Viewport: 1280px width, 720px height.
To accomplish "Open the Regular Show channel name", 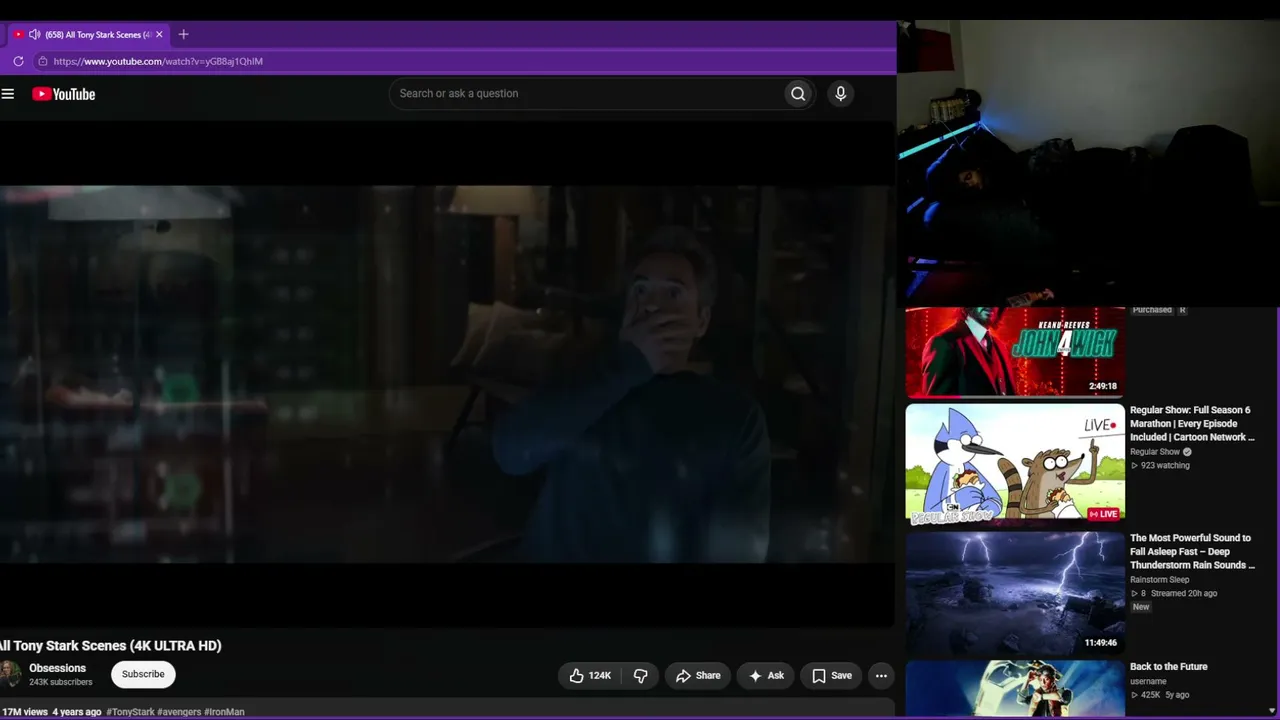I will click(1155, 452).
